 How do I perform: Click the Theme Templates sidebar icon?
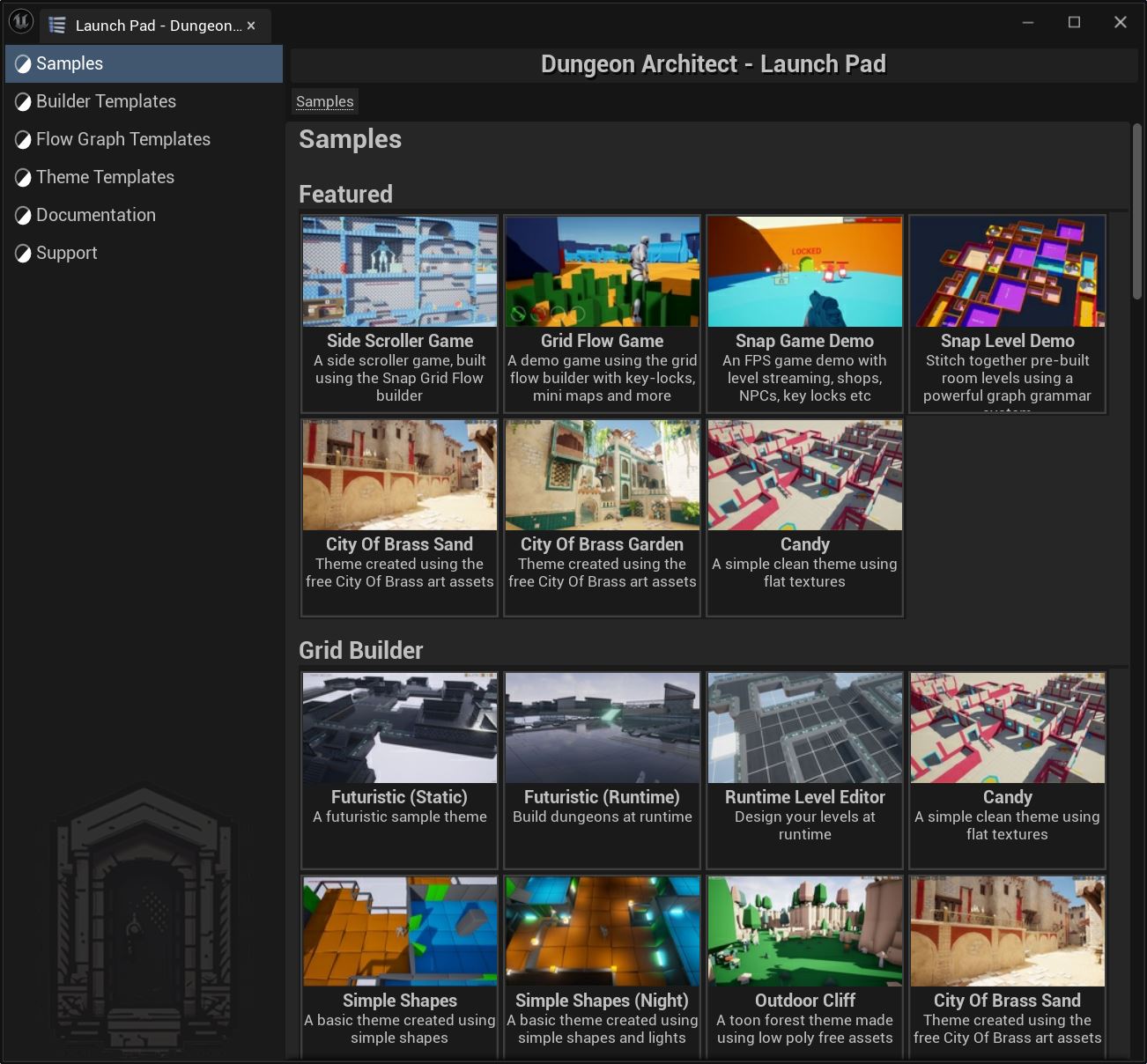click(23, 178)
